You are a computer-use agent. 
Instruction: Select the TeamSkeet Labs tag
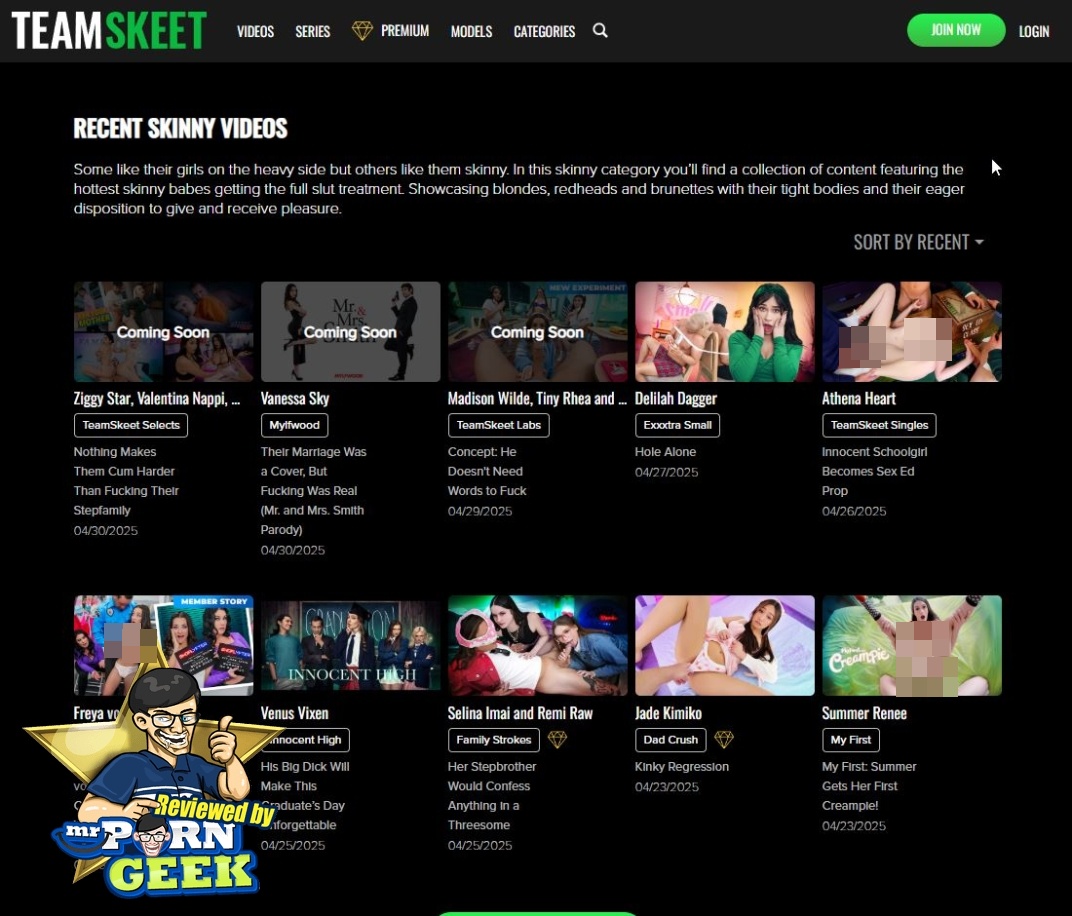pos(498,425)
